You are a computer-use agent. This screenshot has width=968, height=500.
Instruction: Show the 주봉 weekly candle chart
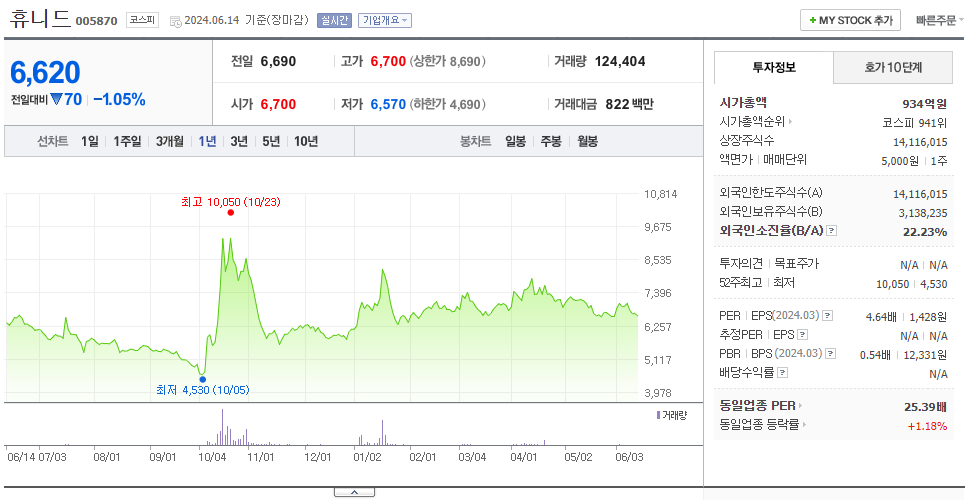551,141
